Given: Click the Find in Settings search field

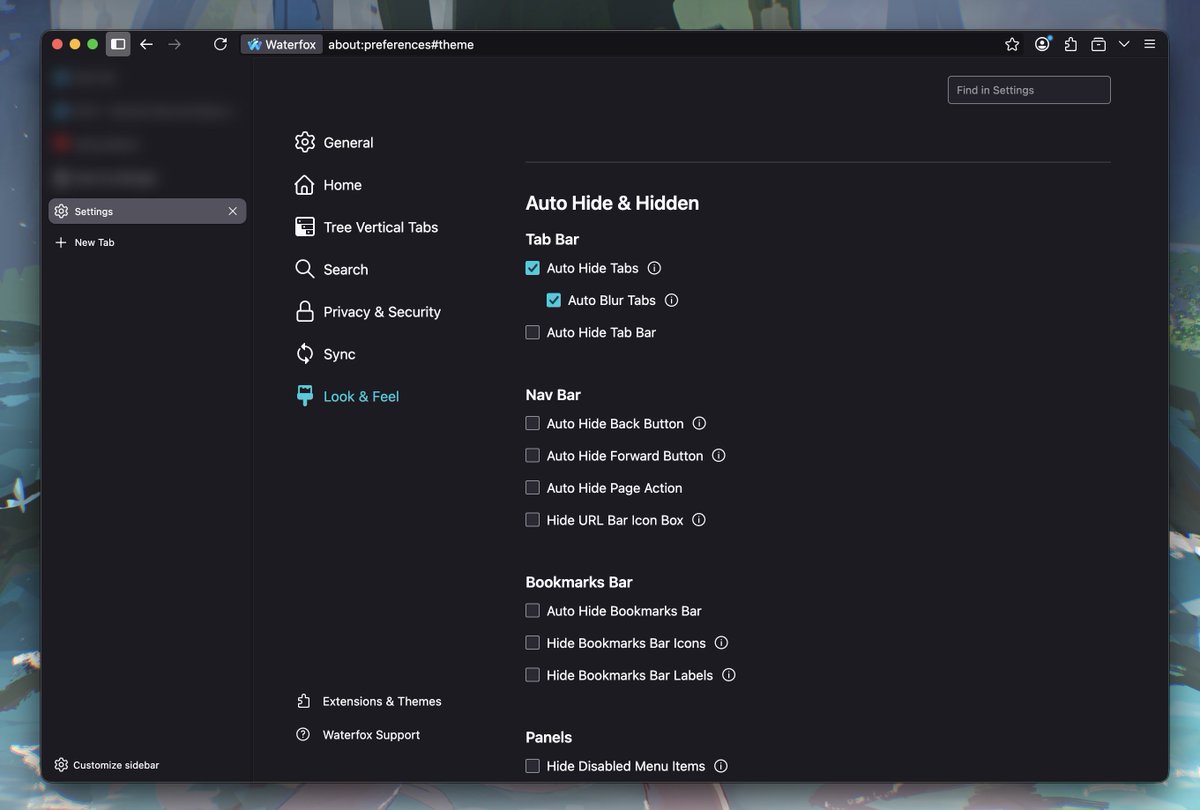Looking at the screenshot, I should click(1029, 90).
